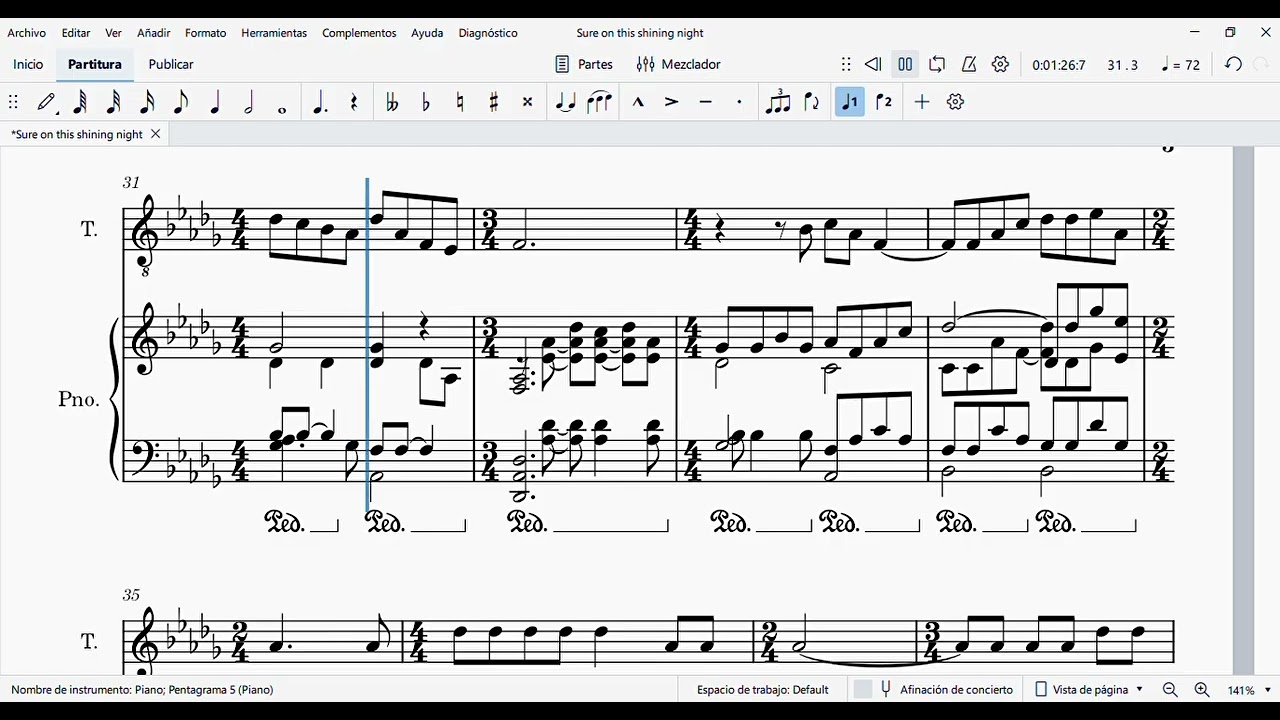Rewind playback to the start
Image resolution: width=1280 pixels, height=720 pixels.
point(873,64)
